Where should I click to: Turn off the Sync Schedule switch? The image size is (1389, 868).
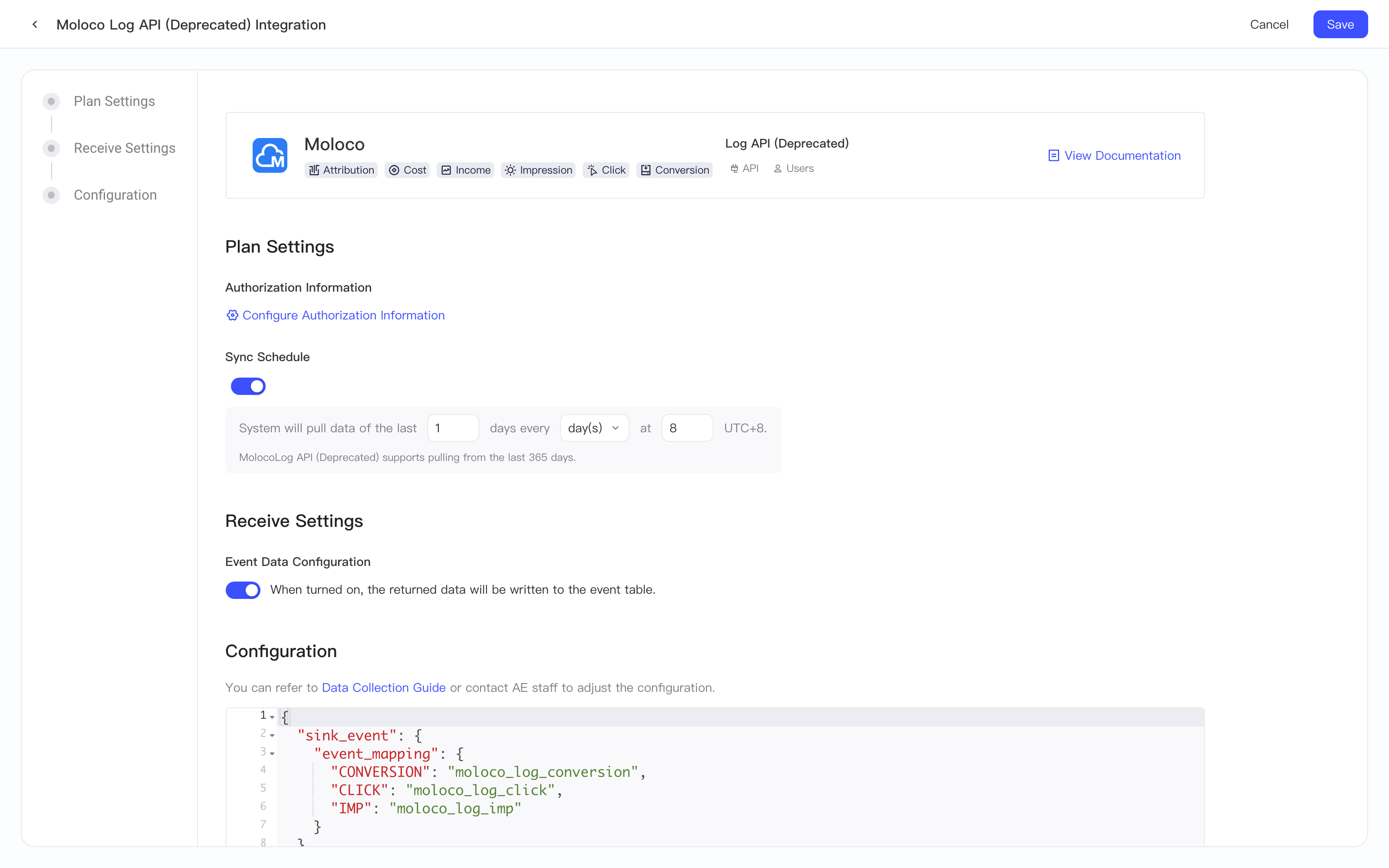[x=248, y=386]
